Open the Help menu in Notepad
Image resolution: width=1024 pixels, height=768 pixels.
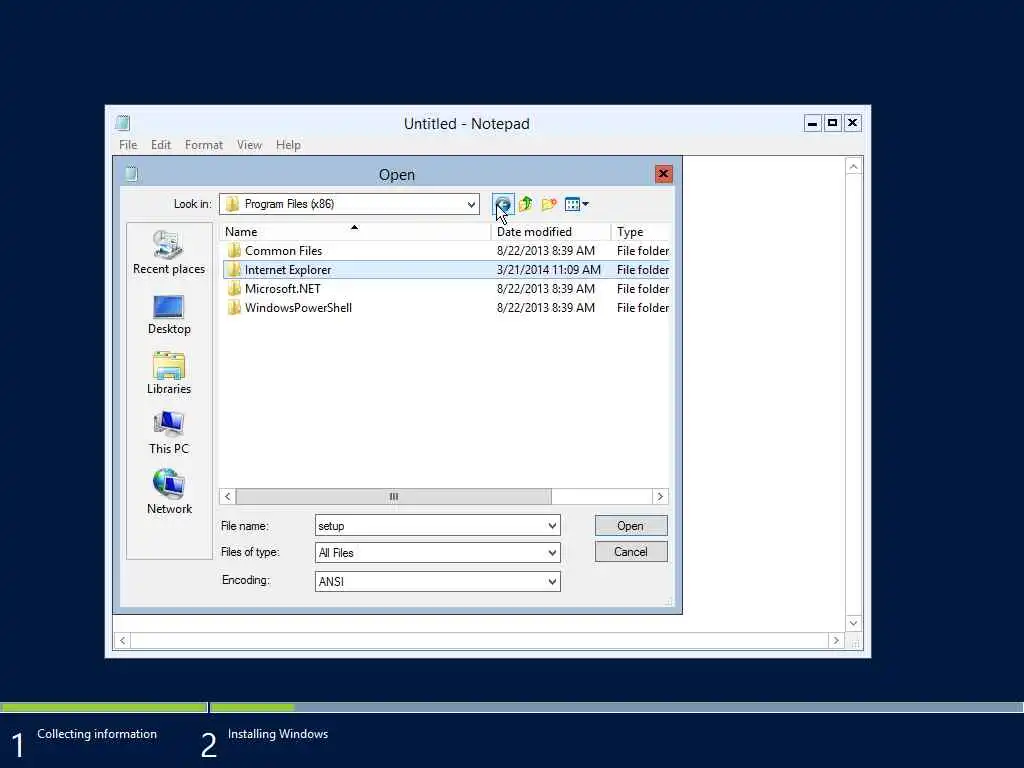tap(288, 145)
